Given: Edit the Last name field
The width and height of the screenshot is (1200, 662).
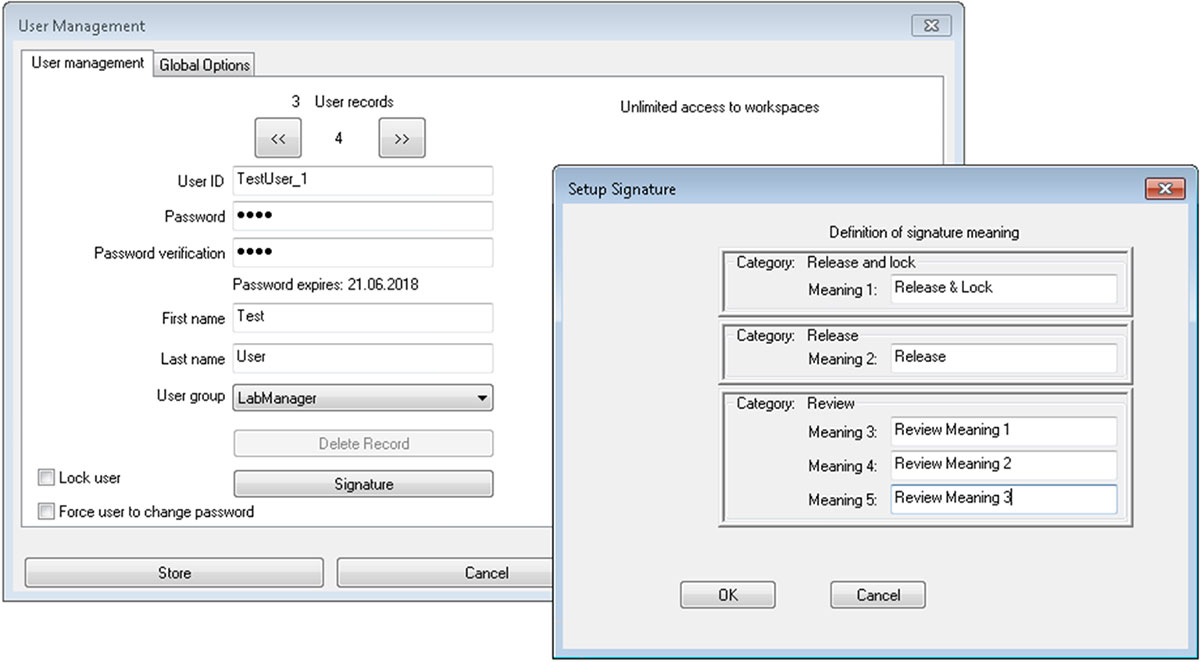Looking at the screenshot, I should point(362,358).
